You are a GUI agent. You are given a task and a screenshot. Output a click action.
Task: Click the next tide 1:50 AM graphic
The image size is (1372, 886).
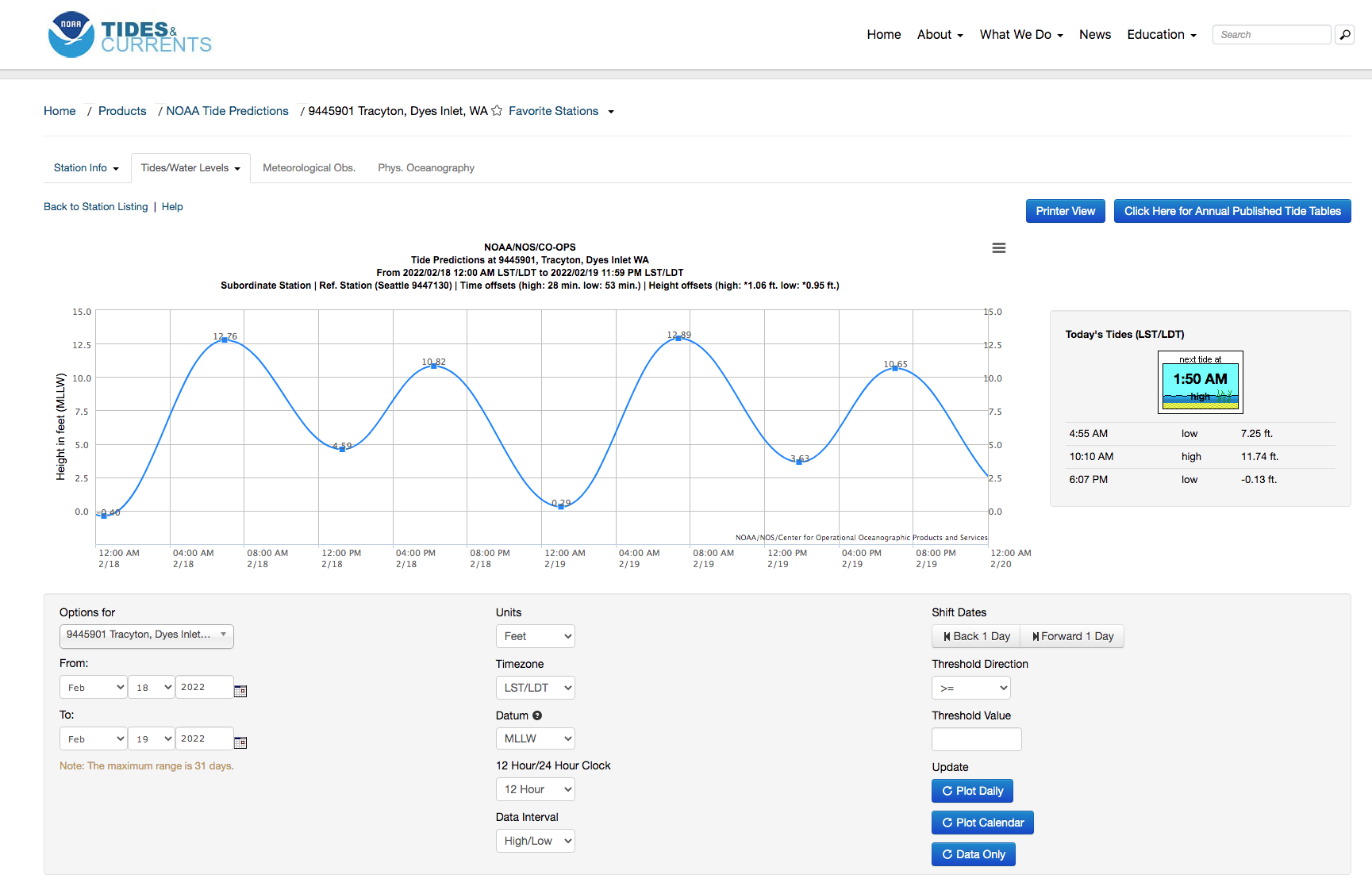(x=1200, y=382)
